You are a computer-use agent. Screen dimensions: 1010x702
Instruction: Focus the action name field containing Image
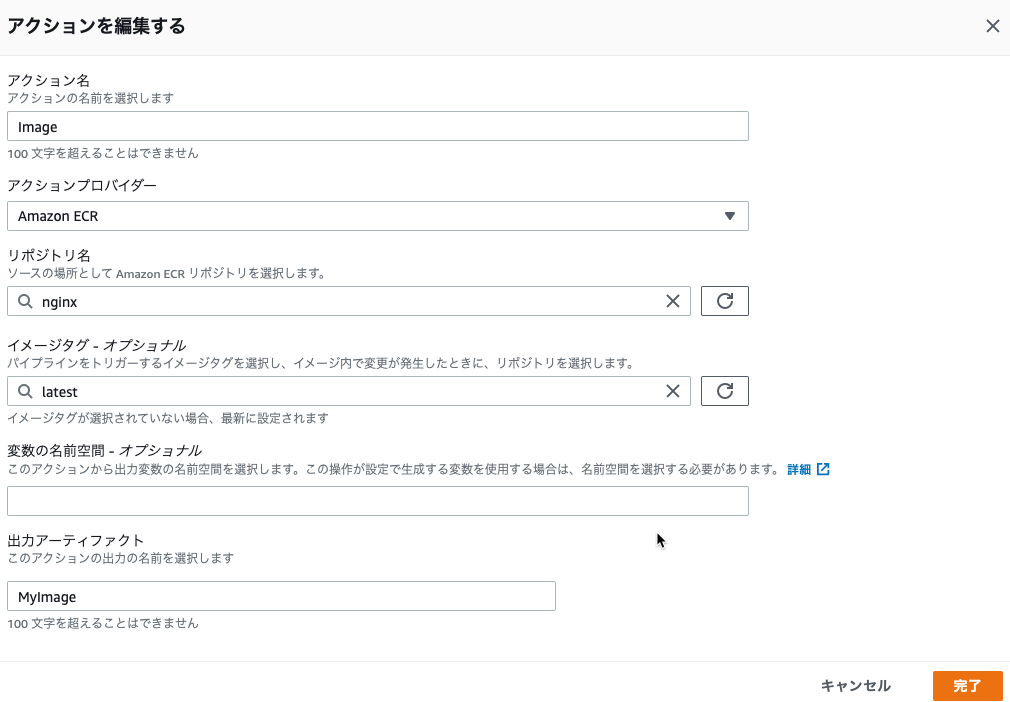coord(377,126)
